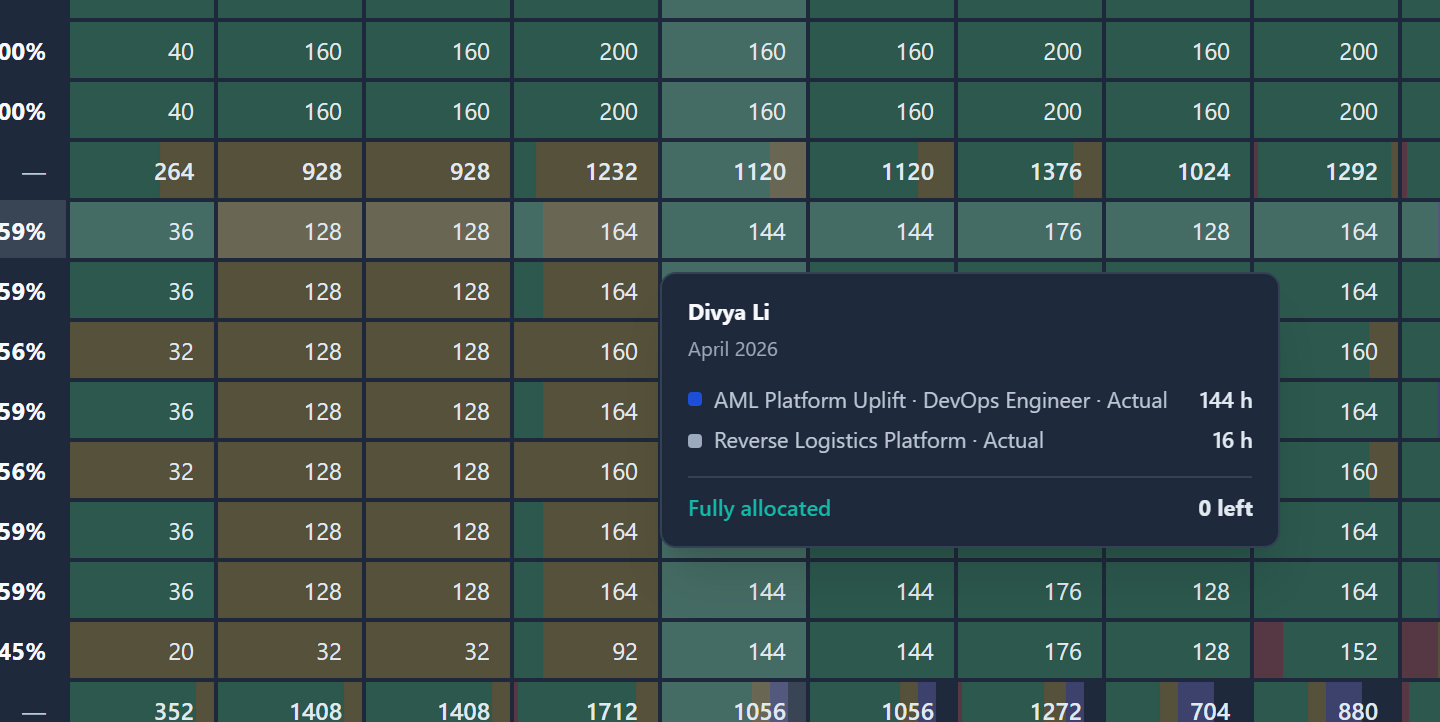Click the 1024 total cell
Image resolution: width=1440 pixels, height=722 pixels.
coord(1178,171)
